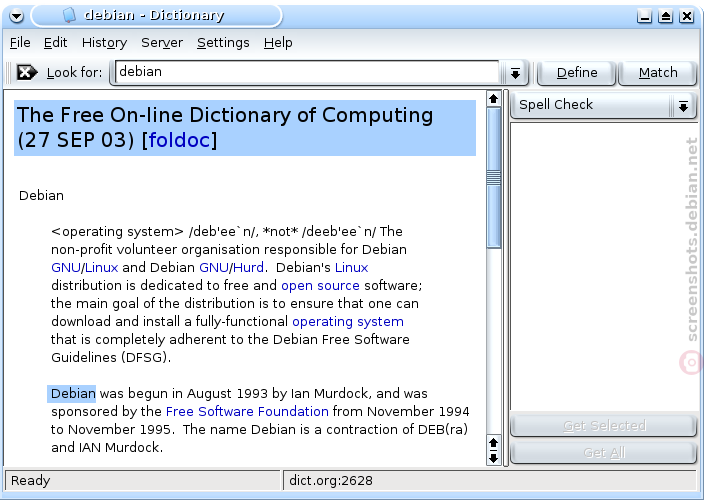Viewport: 704px width, 500px height.
Task: Open the Edit menu
Action: click(55, 43)
